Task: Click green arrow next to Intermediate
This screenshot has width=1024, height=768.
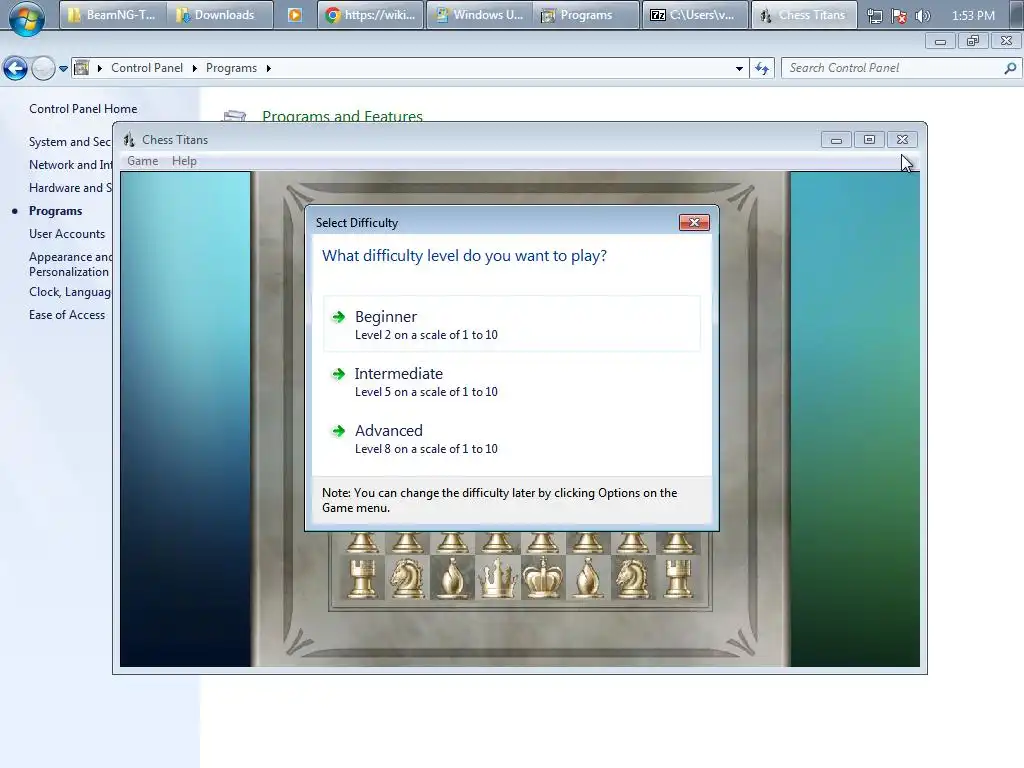Action: pyautogui.click(x=338, y=374)
